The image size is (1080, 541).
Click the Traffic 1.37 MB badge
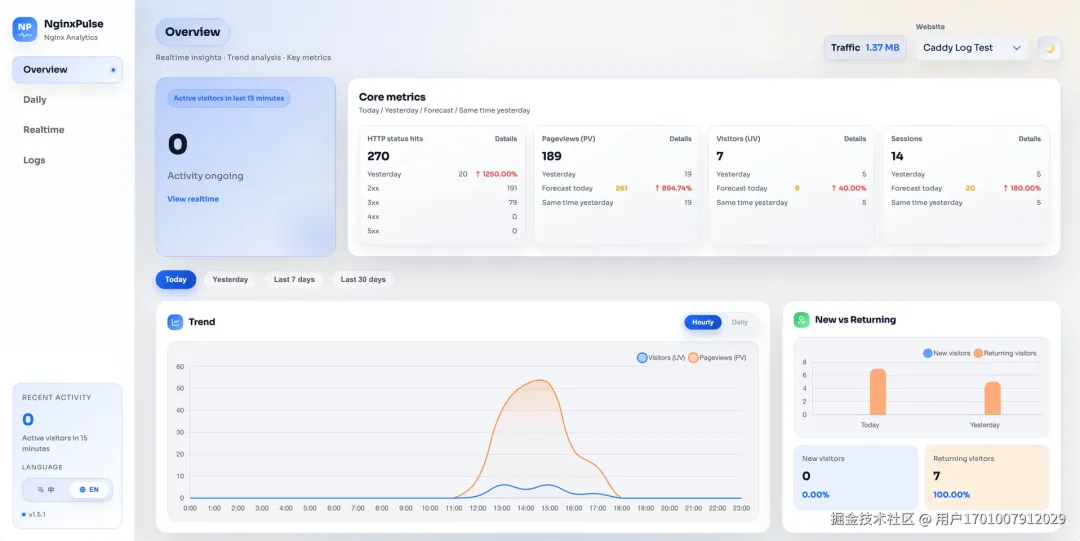(x=865, y=48)
